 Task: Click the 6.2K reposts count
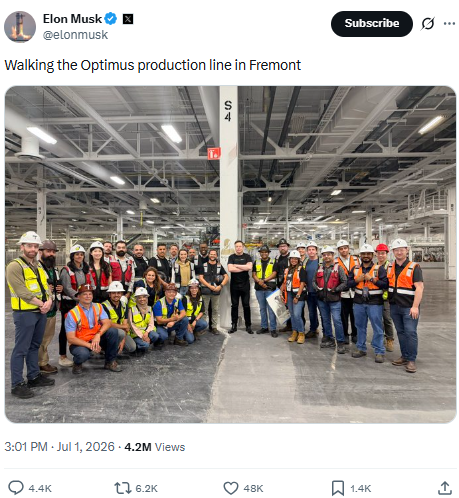pos(146,488)
